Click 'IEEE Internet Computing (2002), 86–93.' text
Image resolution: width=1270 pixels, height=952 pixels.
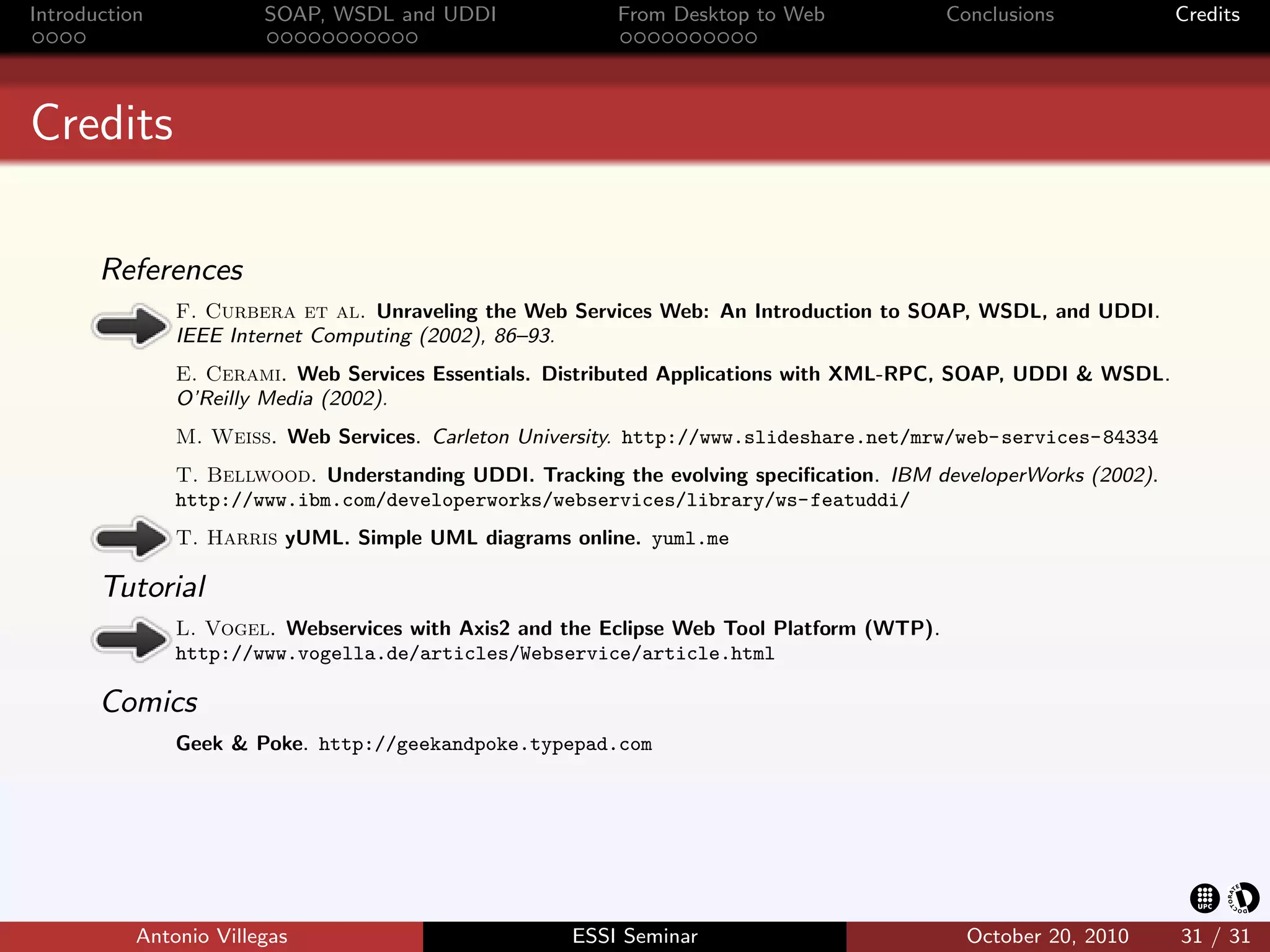click(x=366, y=336)
